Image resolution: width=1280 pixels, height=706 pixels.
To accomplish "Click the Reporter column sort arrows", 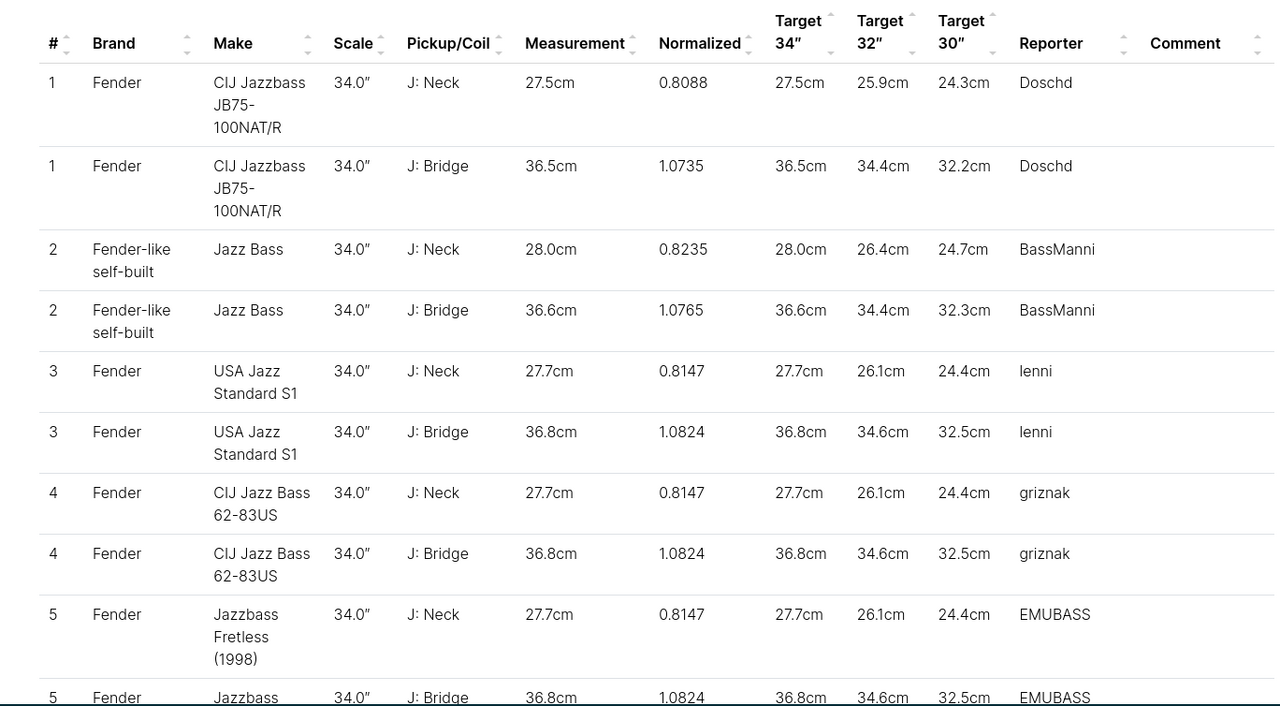I will tap(1124, 44).
